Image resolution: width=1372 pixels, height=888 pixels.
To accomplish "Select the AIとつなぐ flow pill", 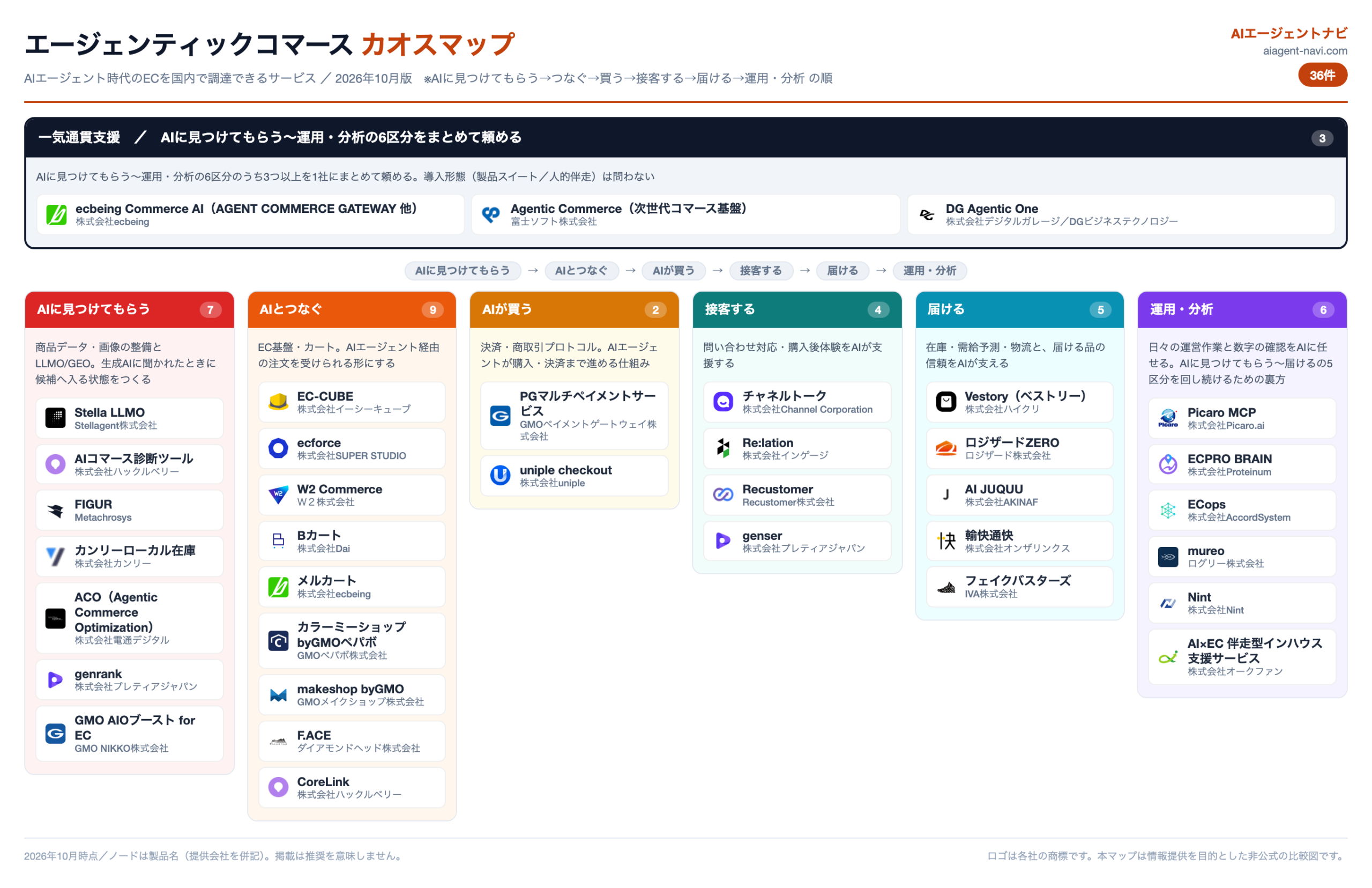I will click(581, 270).
